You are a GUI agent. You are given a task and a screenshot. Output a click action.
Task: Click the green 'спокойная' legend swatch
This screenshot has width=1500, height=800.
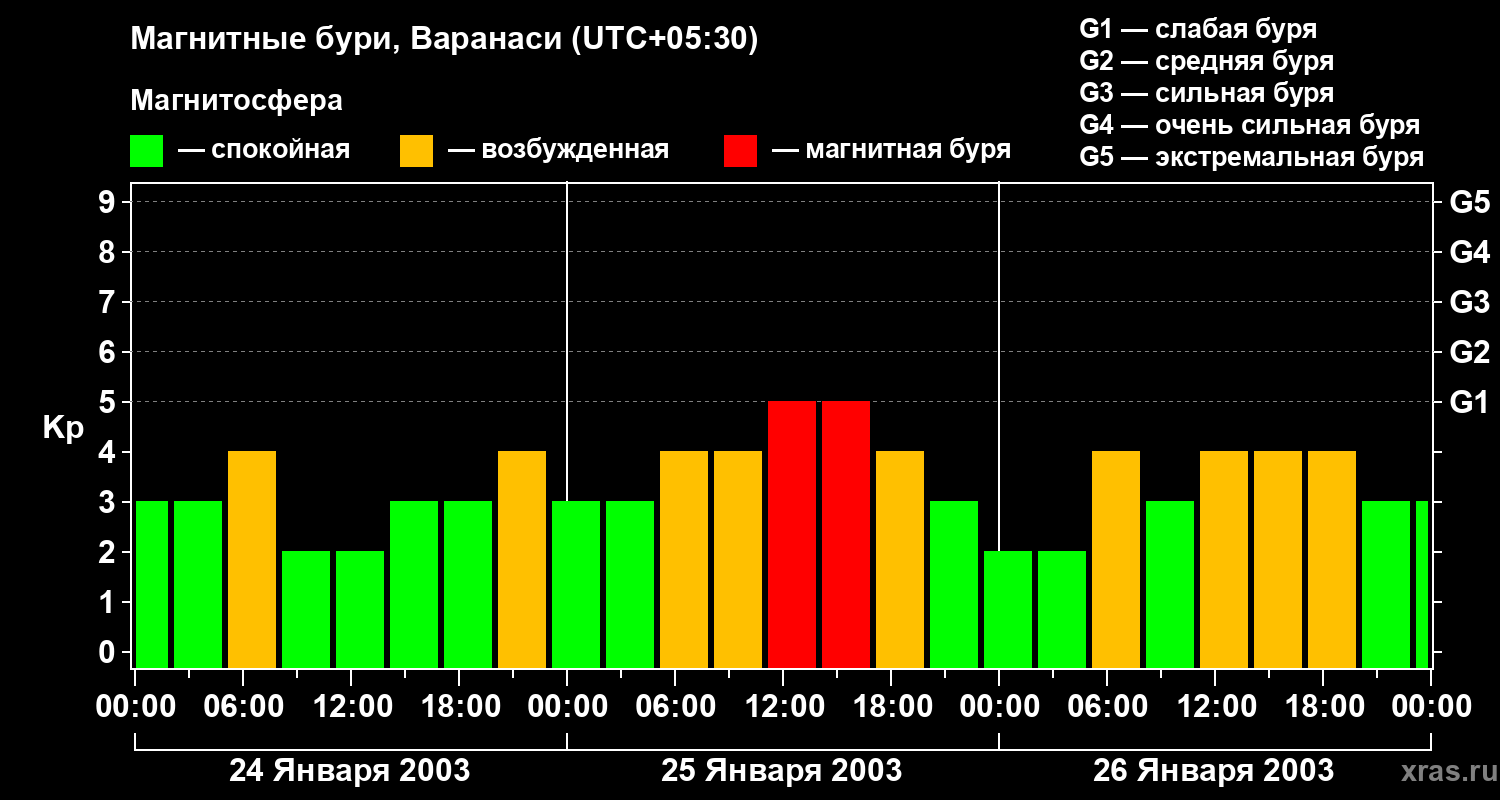coord(146,151)
